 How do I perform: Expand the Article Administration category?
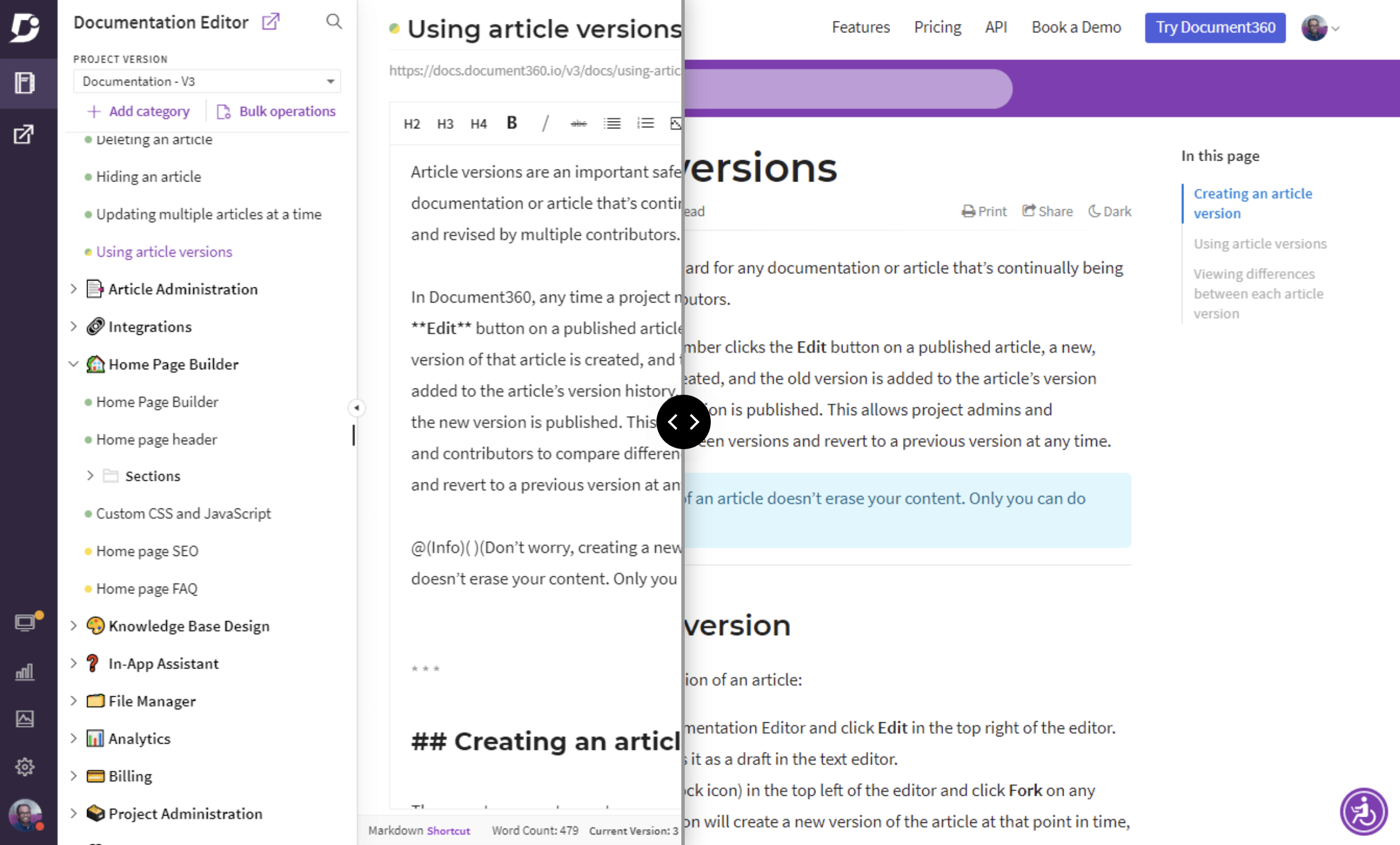click(x=74, y=288)
